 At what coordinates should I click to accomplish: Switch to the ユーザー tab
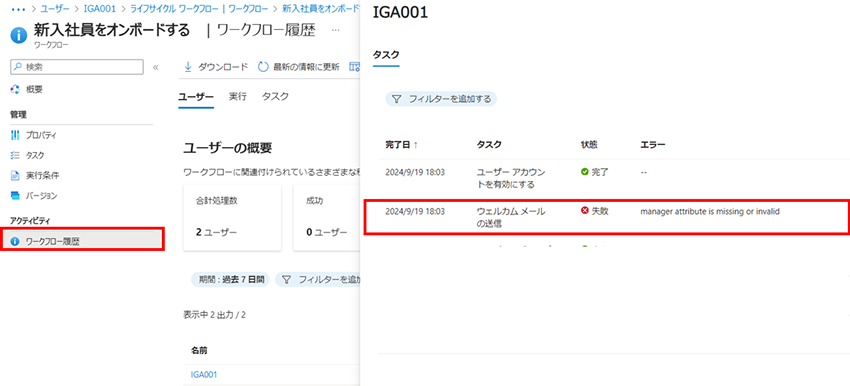click(196, 96)
